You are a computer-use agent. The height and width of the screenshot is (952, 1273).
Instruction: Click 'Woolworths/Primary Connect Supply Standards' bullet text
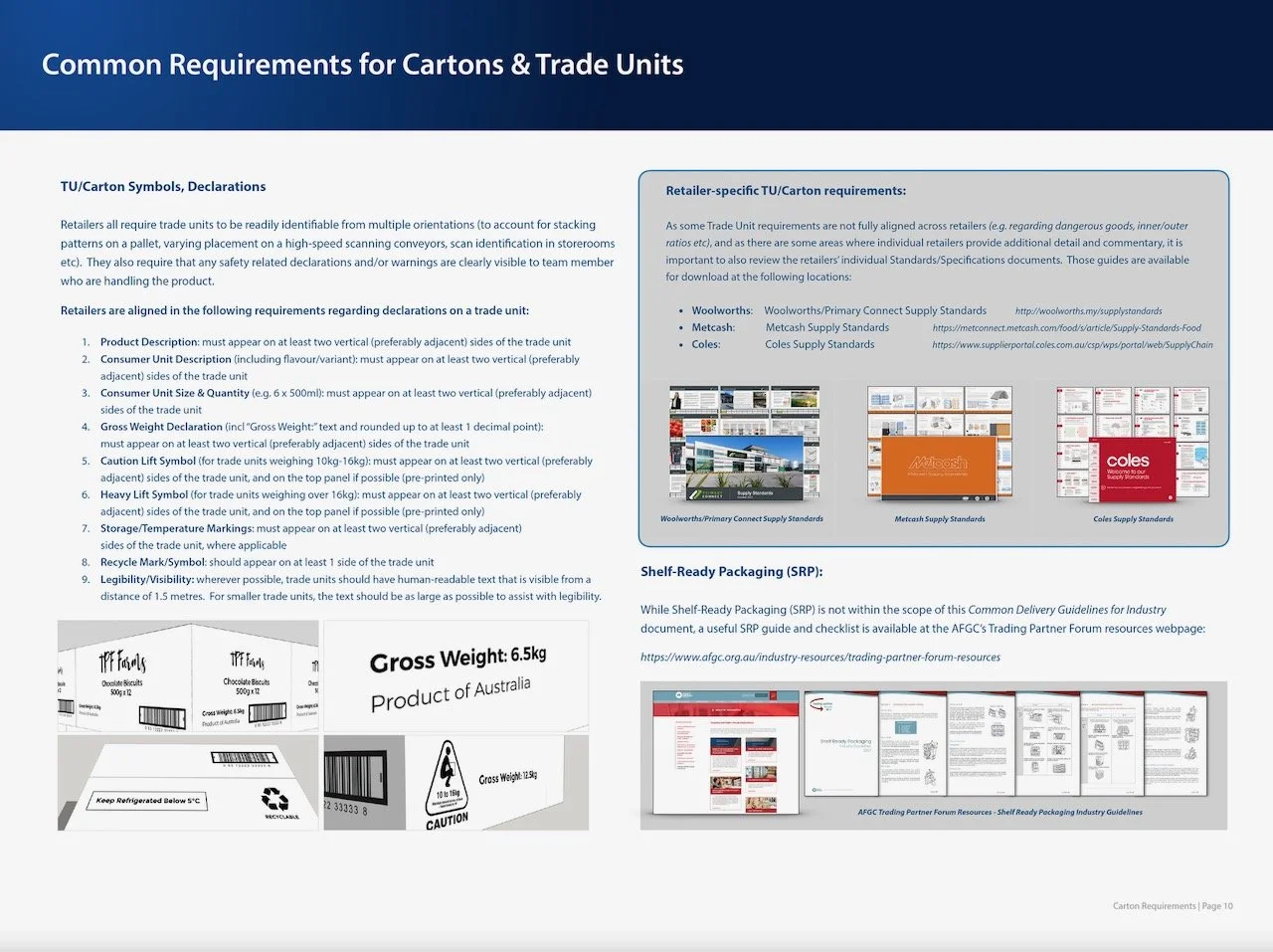(875, 311)
